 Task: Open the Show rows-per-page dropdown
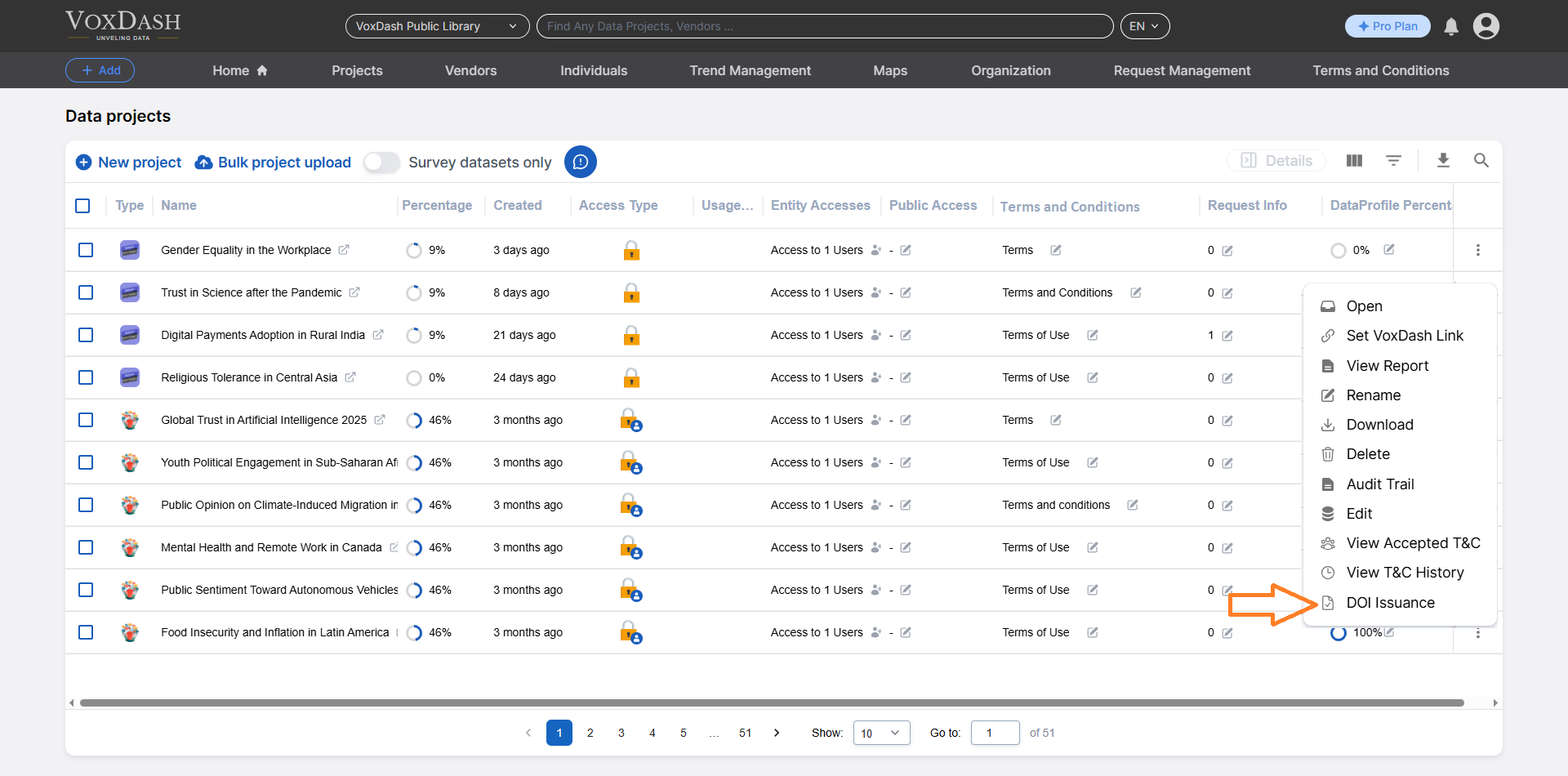coord(880,733)
